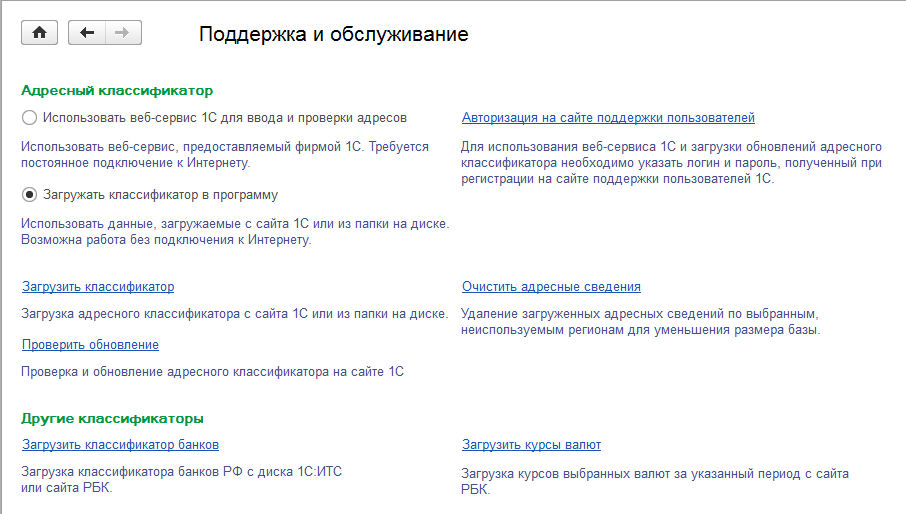Click text 'Для использования веб-сервиса 1С и загрузки обновлений'

[639, 147]
